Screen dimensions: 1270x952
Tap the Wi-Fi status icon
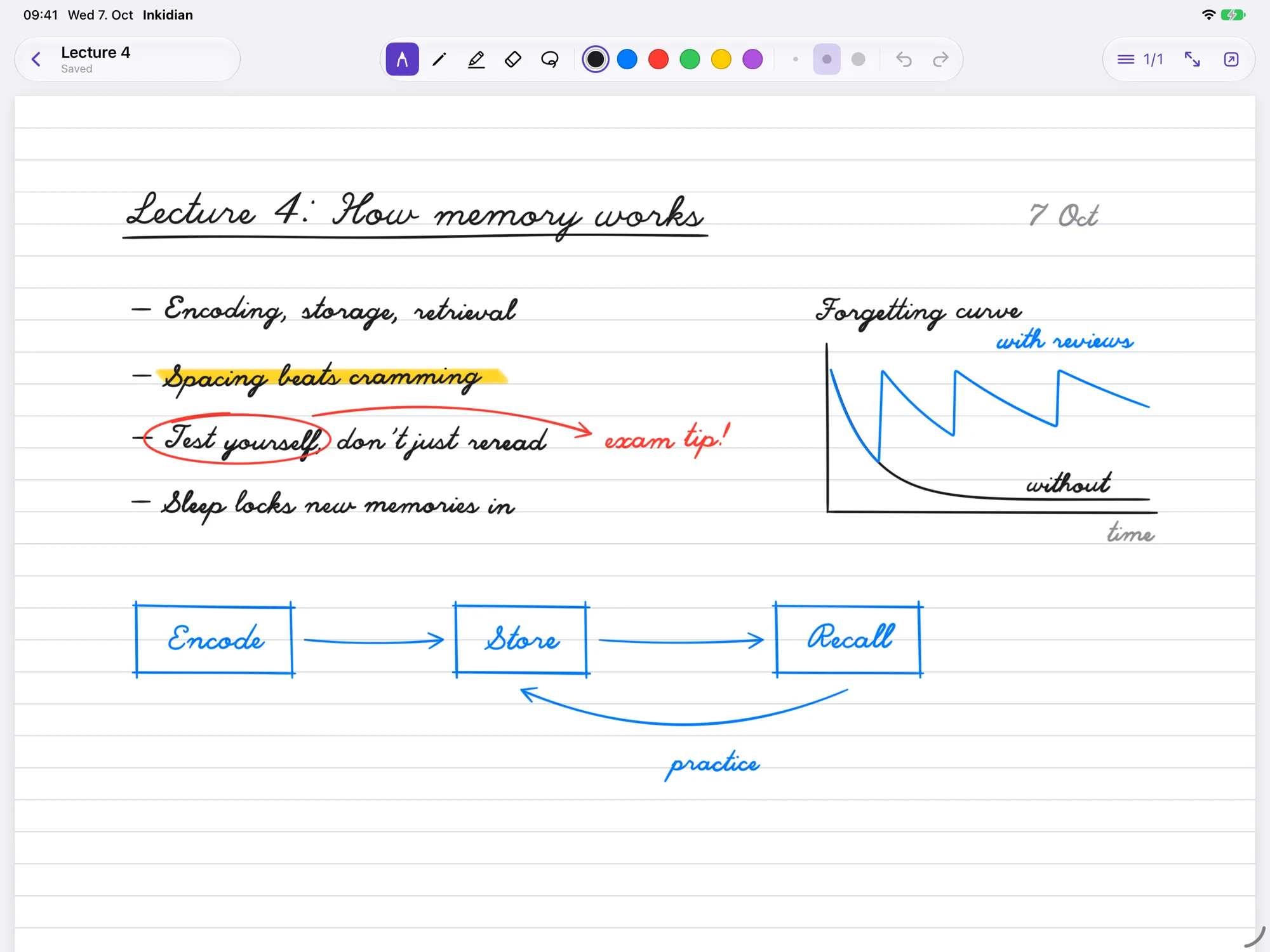pos(1208,15)
